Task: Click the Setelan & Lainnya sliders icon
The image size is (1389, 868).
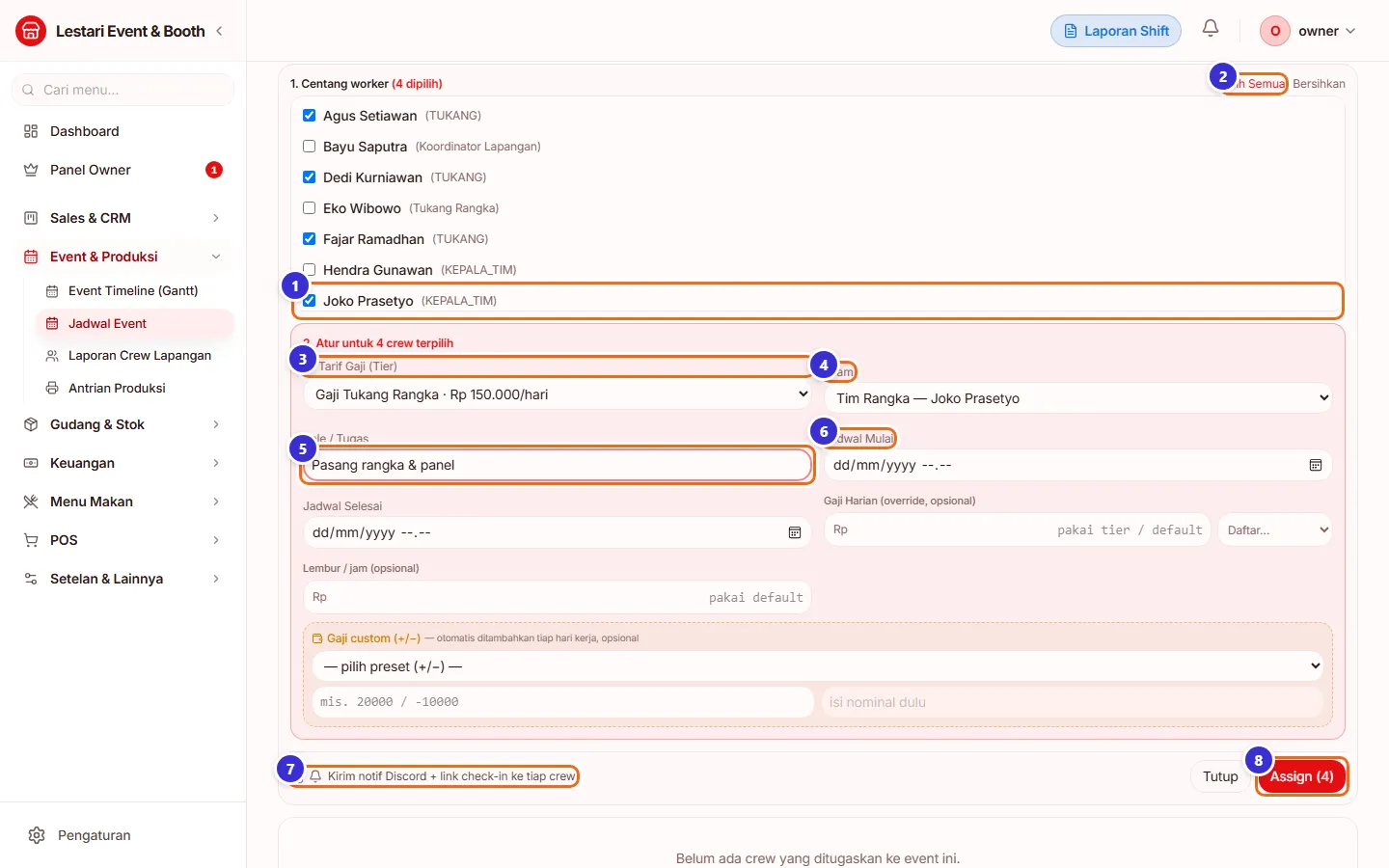Action: click(31, 579)
